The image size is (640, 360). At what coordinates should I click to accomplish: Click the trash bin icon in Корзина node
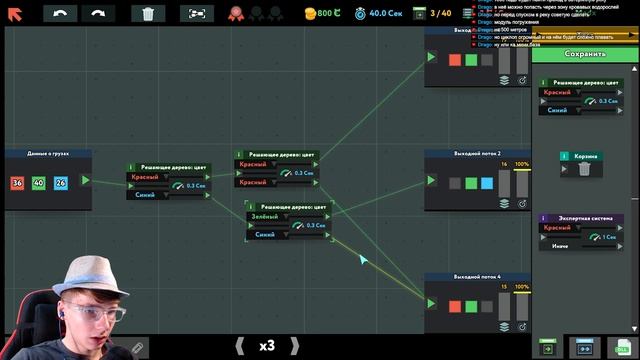tap(584, 169)
